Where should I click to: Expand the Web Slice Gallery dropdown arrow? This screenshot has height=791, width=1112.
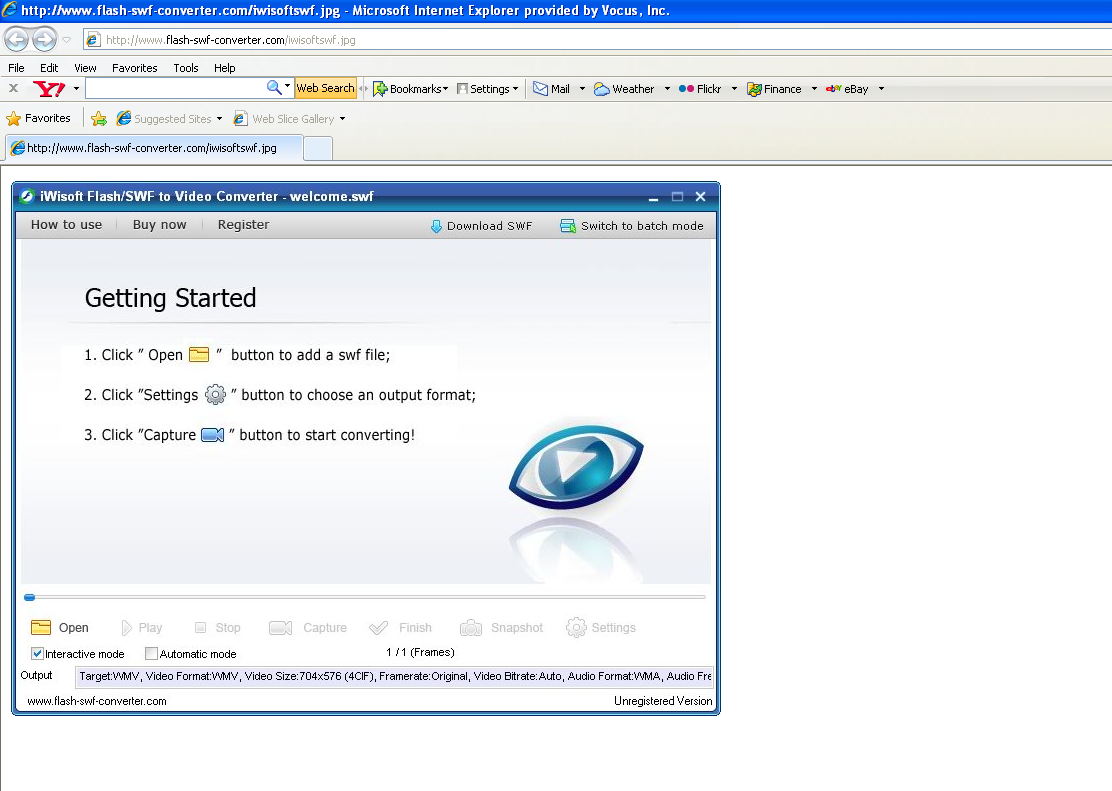point(343,118)
